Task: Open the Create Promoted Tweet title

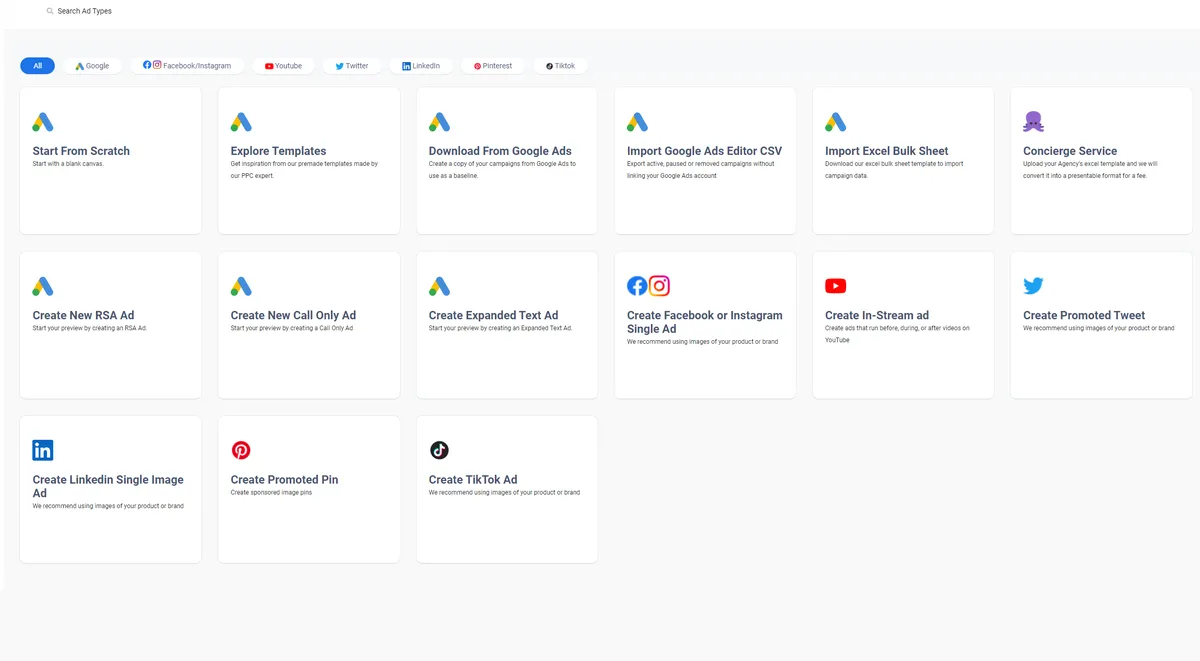Action: (x=1084, y=315)
